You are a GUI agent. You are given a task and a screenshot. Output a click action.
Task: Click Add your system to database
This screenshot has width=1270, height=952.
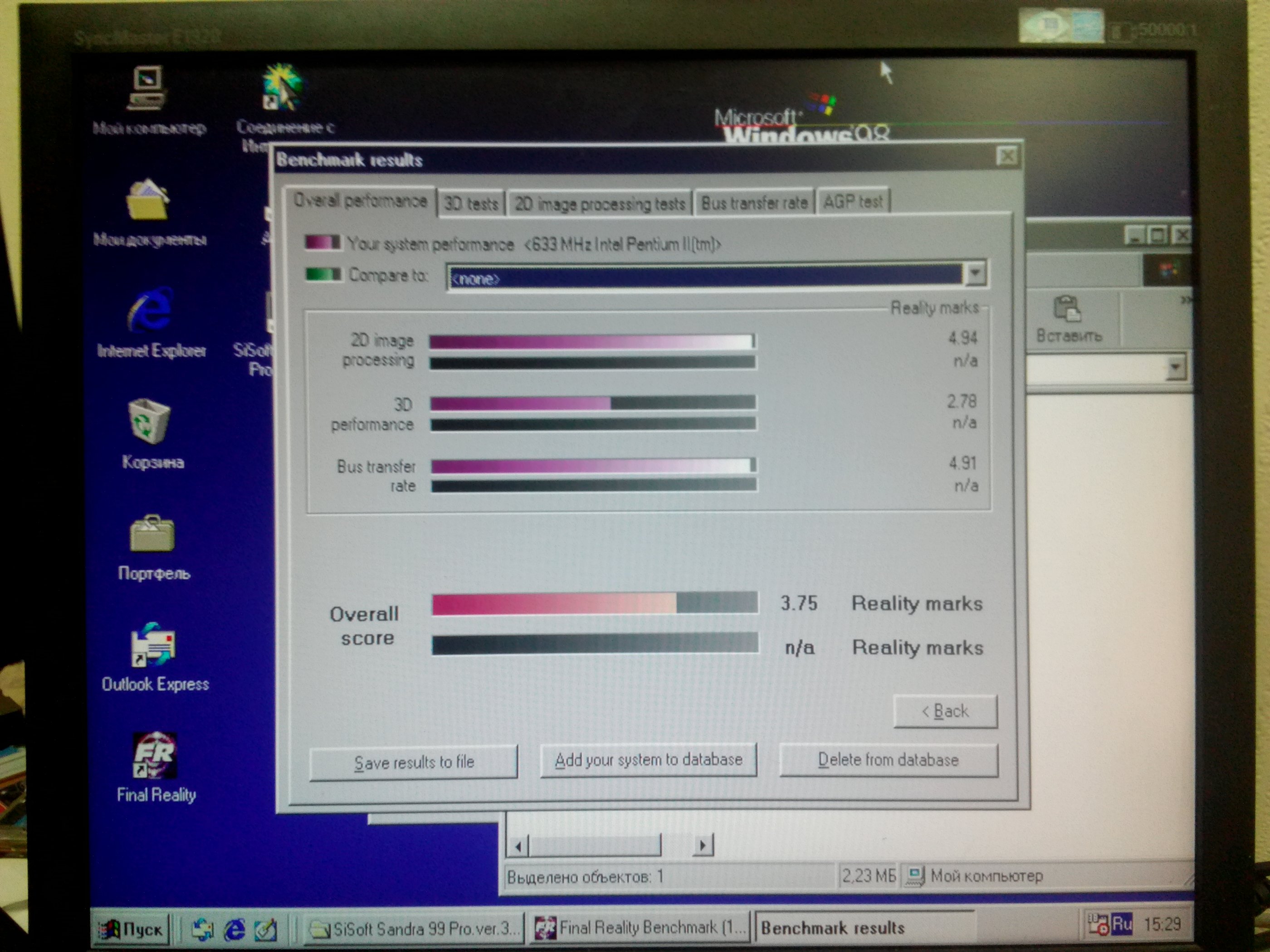point(648,760)
